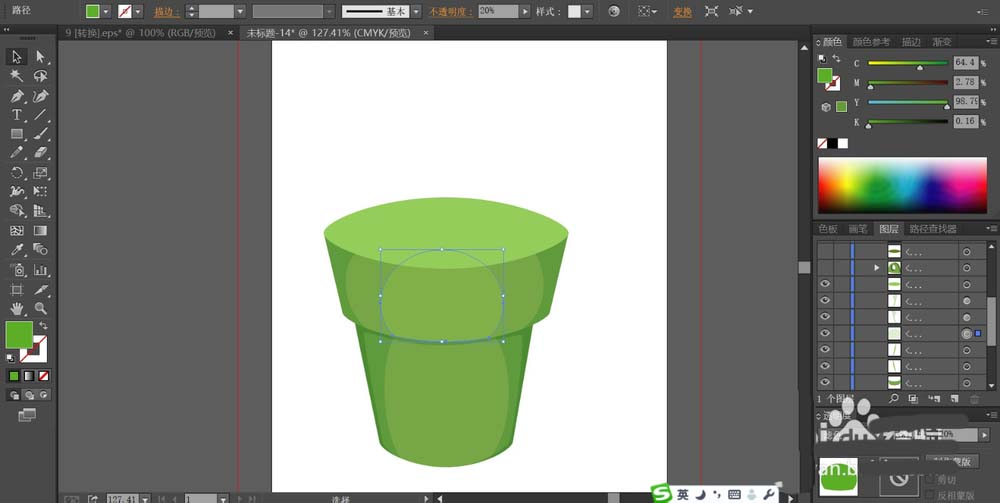This screenshot has height=503, width=1000.
Task: Activate the Zoom tool
Action: pyautogui.click(x=41, y=308)
